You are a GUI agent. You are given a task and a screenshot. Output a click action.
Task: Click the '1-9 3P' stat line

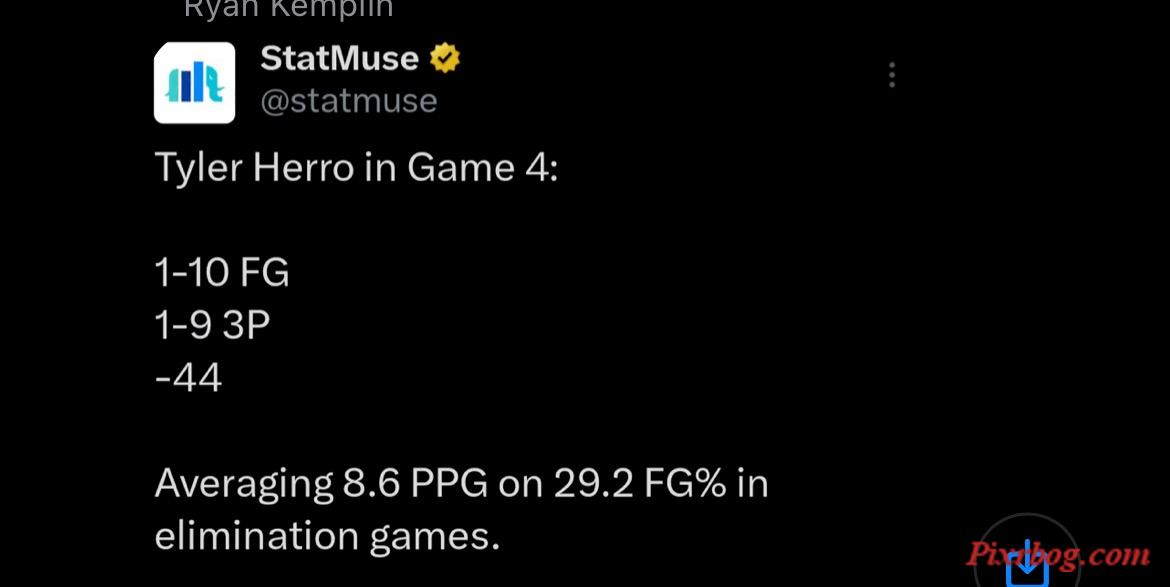[212, 325]
